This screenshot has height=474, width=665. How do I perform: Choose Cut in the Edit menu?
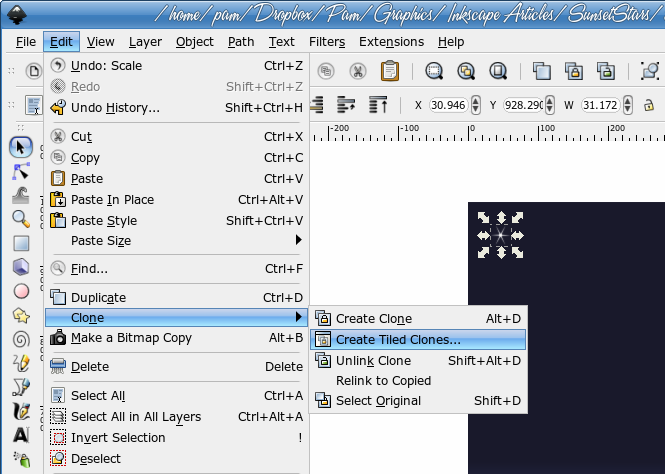click(176, 137)
